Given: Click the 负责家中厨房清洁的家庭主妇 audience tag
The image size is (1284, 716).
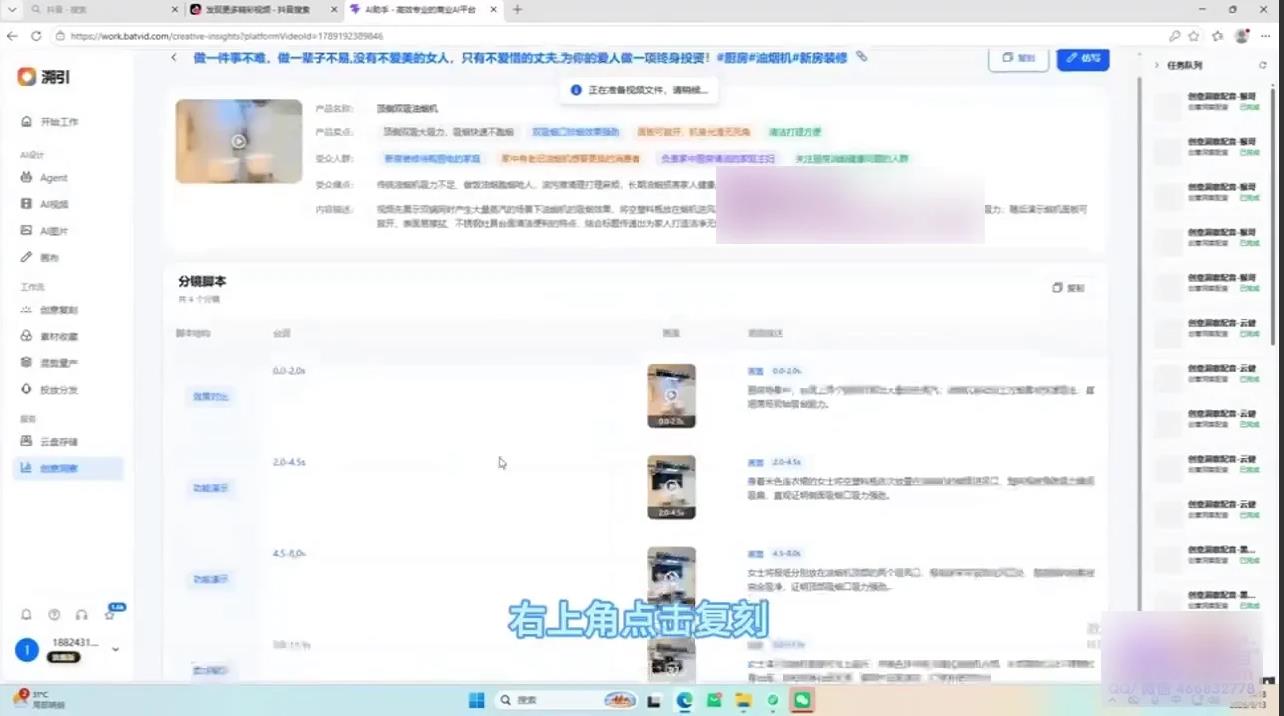Looking at the screenshot, I should tap(717, 158).
